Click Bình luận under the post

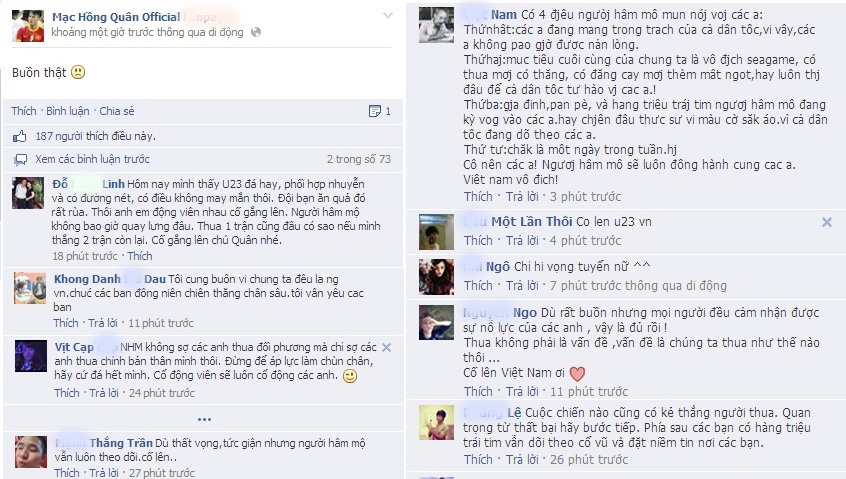tap(67, 111)
